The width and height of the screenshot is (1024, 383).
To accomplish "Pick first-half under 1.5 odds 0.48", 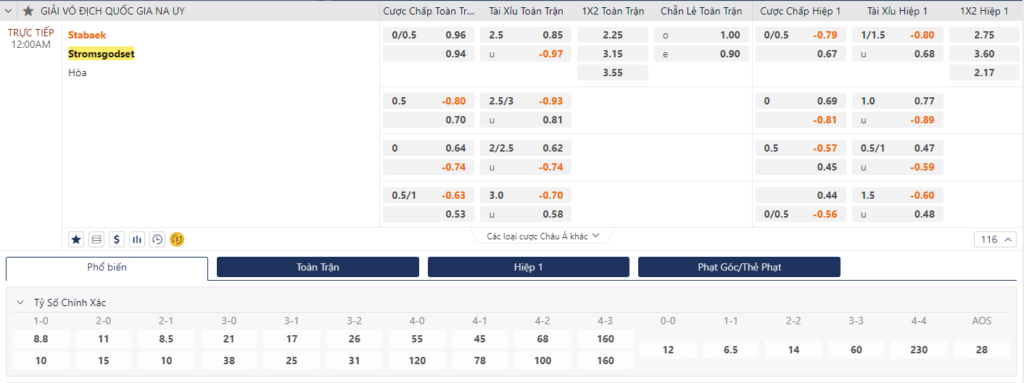I will [x=897, y=214].
